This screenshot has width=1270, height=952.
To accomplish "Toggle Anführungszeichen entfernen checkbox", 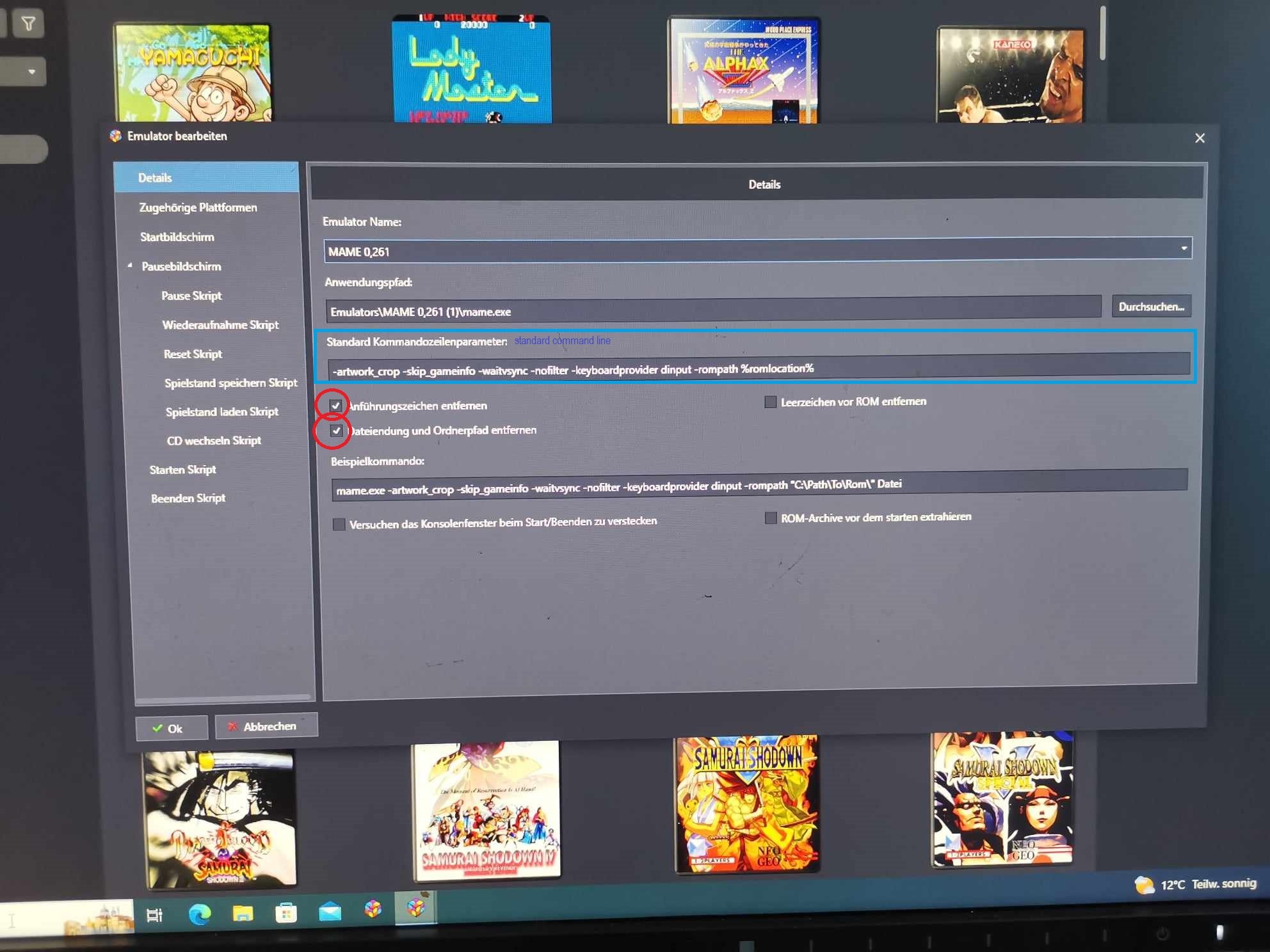I will 335,406.
